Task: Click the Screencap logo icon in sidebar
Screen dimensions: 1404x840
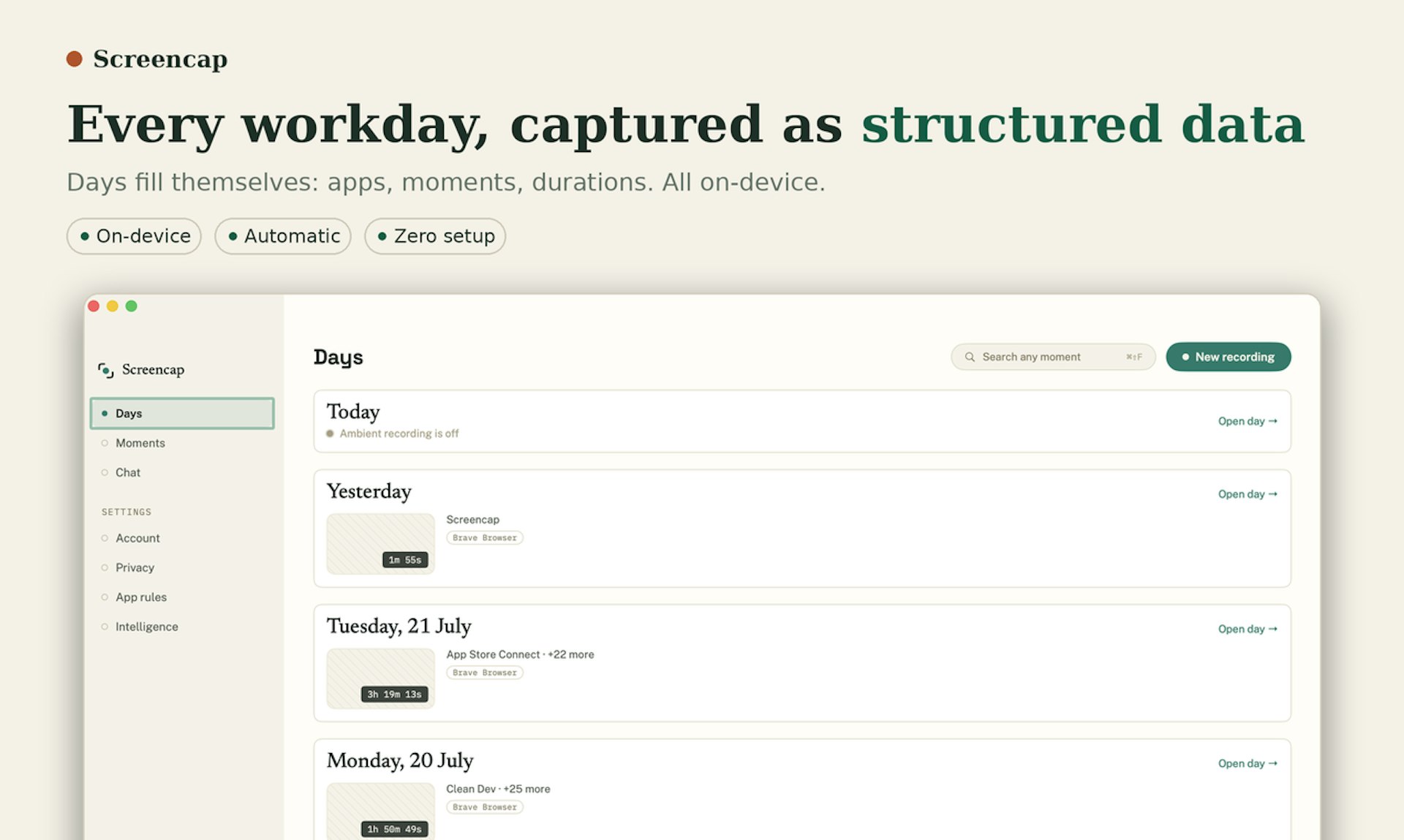Action: pos(106,370)
